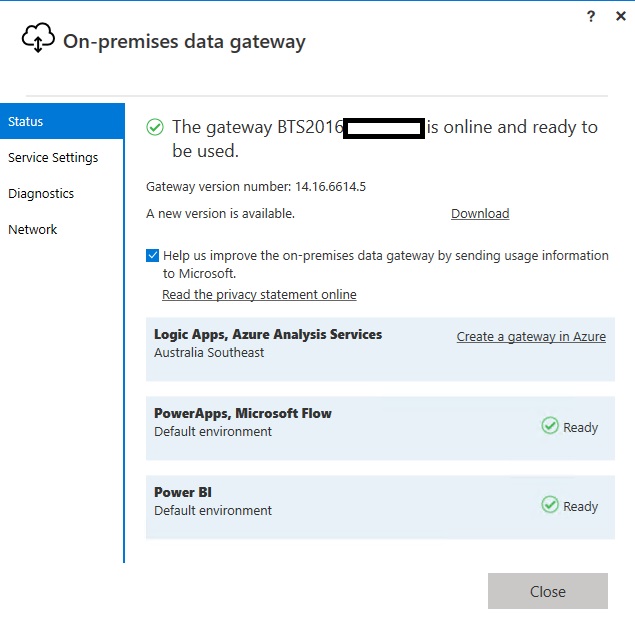
Task: Click the gateway online status message text
Action: point(385,139)
